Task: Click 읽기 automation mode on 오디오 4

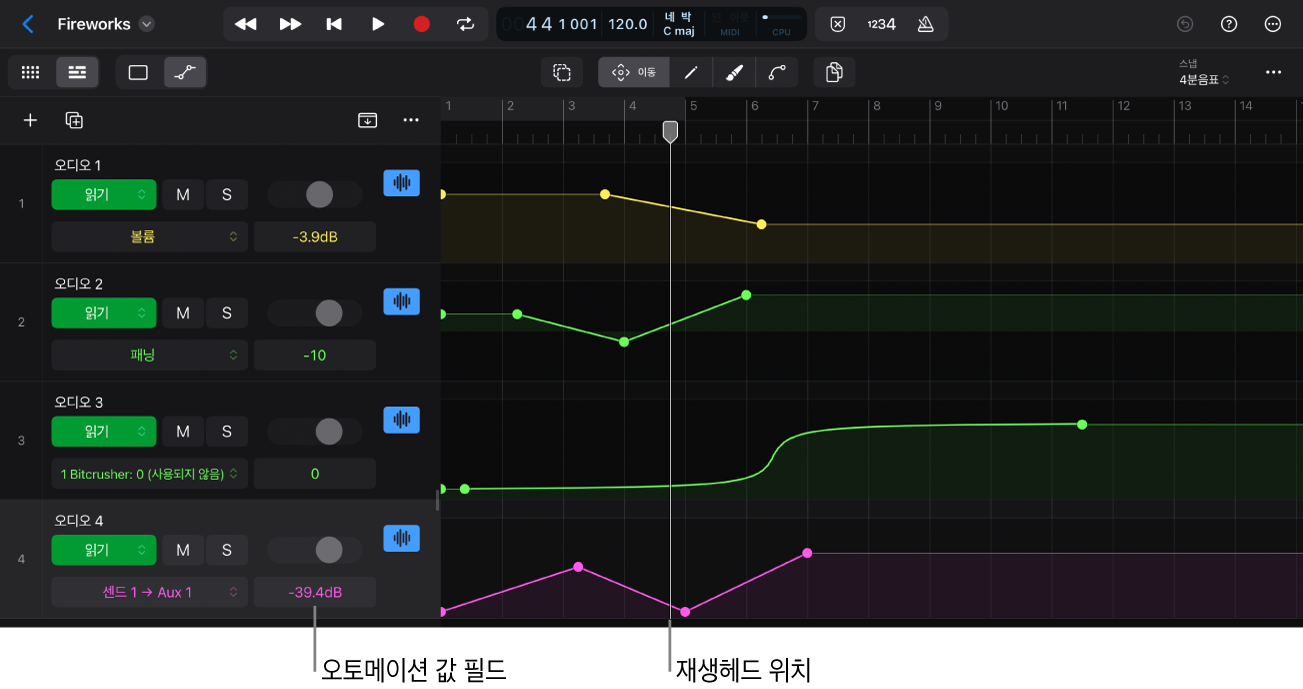Action: [x=104, y=550]
